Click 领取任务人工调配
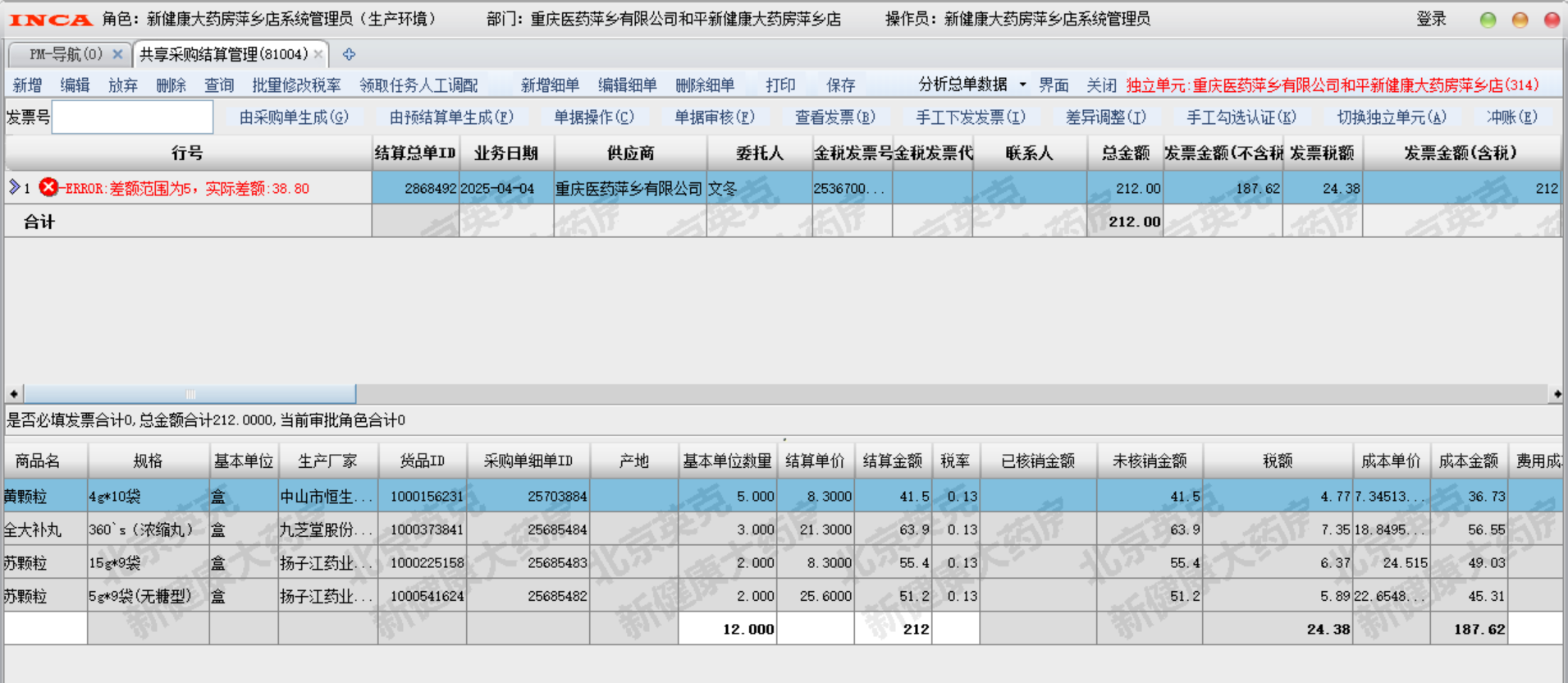Image resolution: width=1568 pixels, height=683 pixels. click(418, 85)
